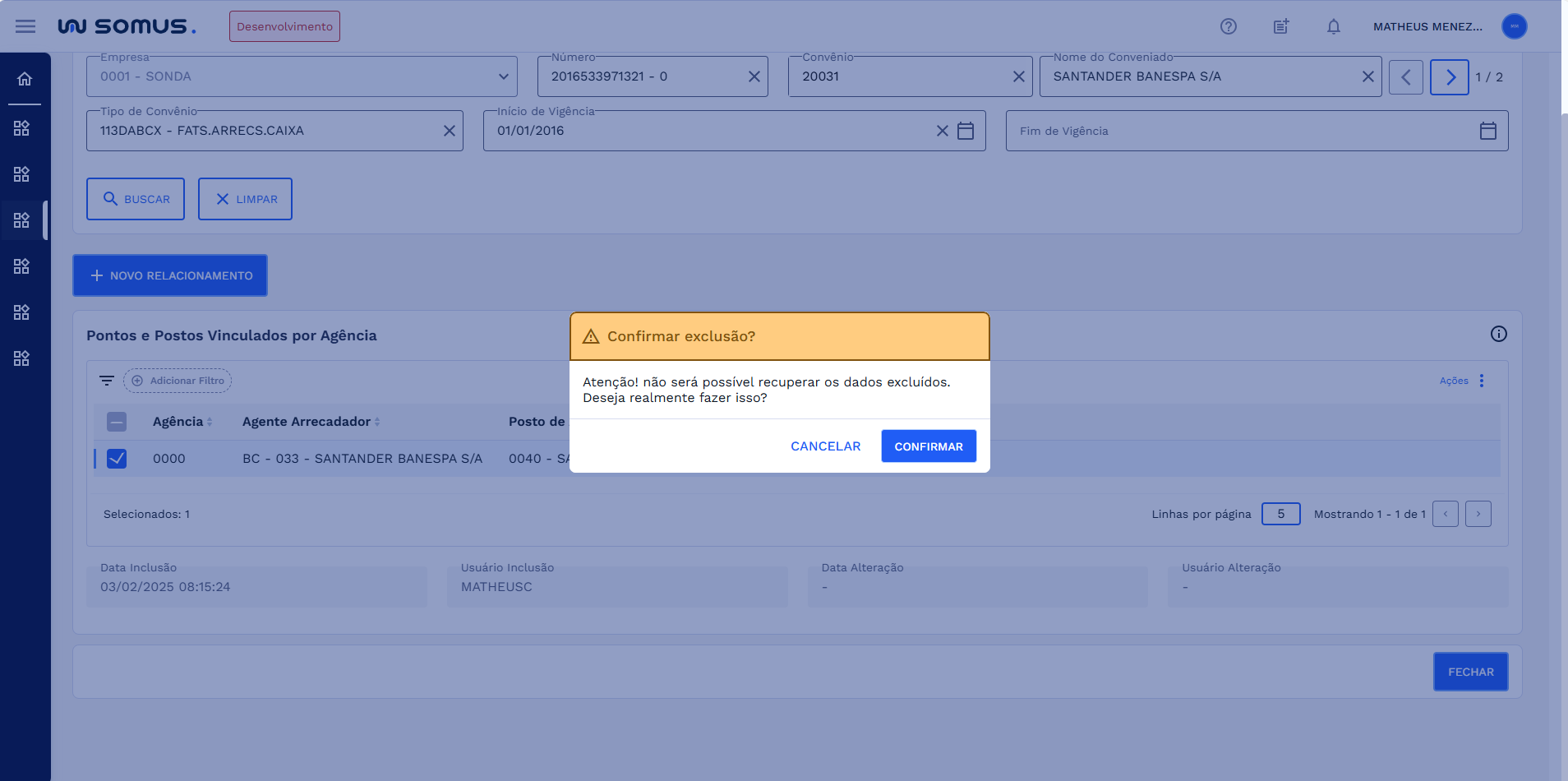
Task: Go to the next record arrow
Action: (1449, 77)
